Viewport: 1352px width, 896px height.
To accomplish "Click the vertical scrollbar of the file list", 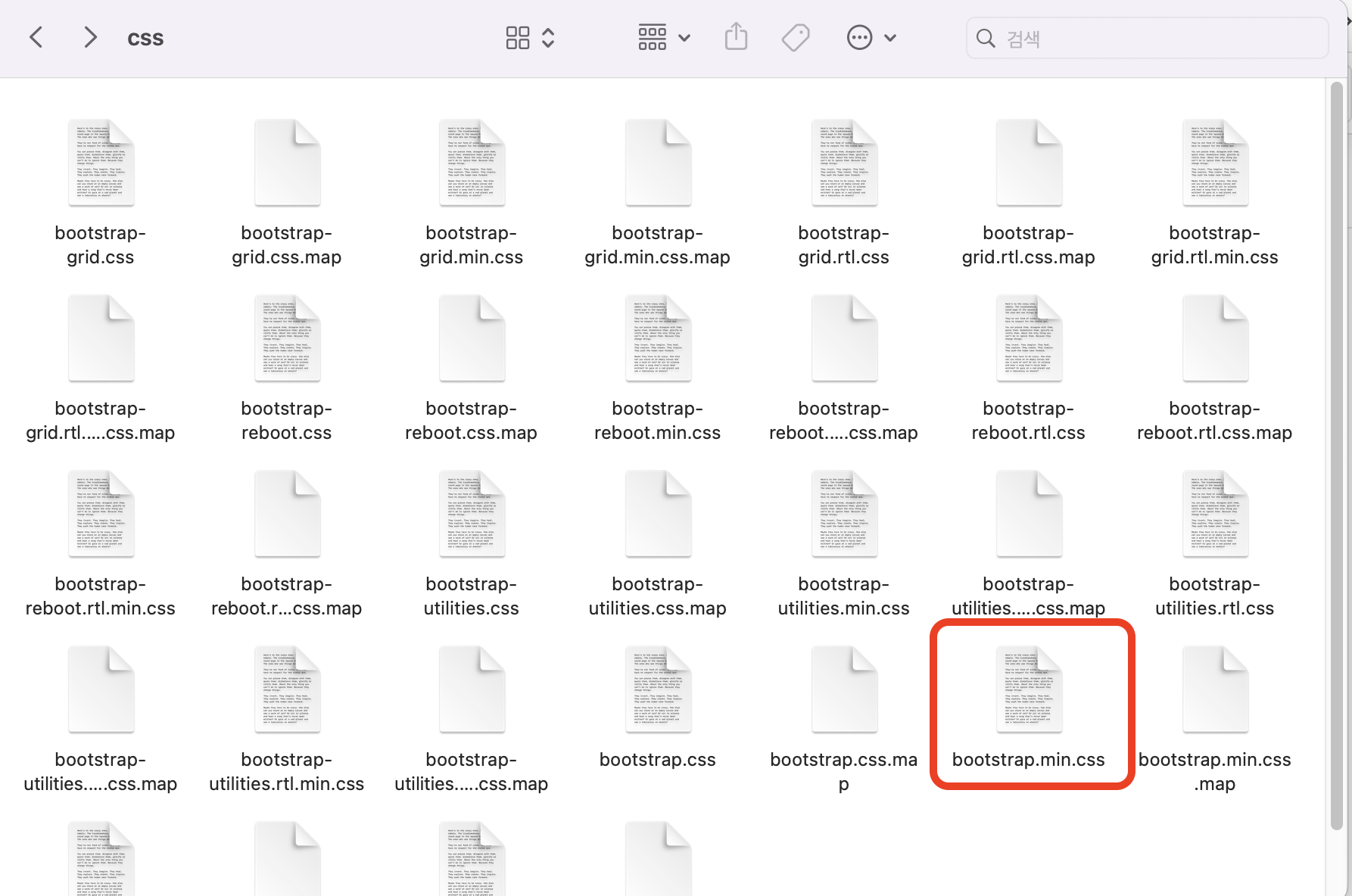I will pyautogui.click(x=1337, y=454).
